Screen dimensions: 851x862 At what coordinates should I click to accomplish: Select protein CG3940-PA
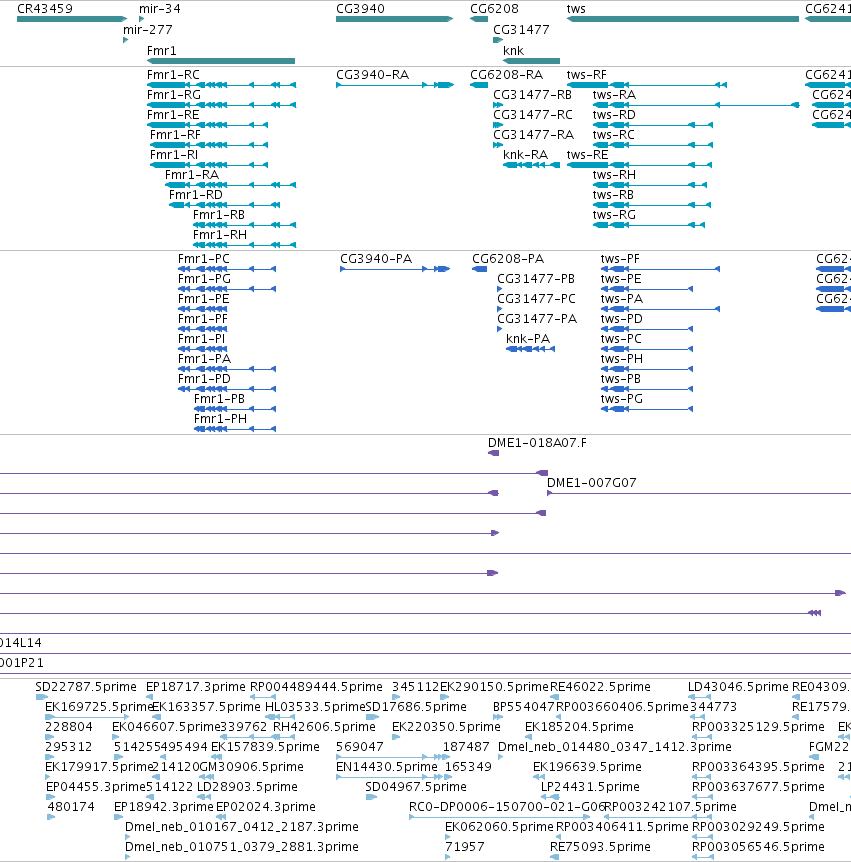click(x=395, y=269)
